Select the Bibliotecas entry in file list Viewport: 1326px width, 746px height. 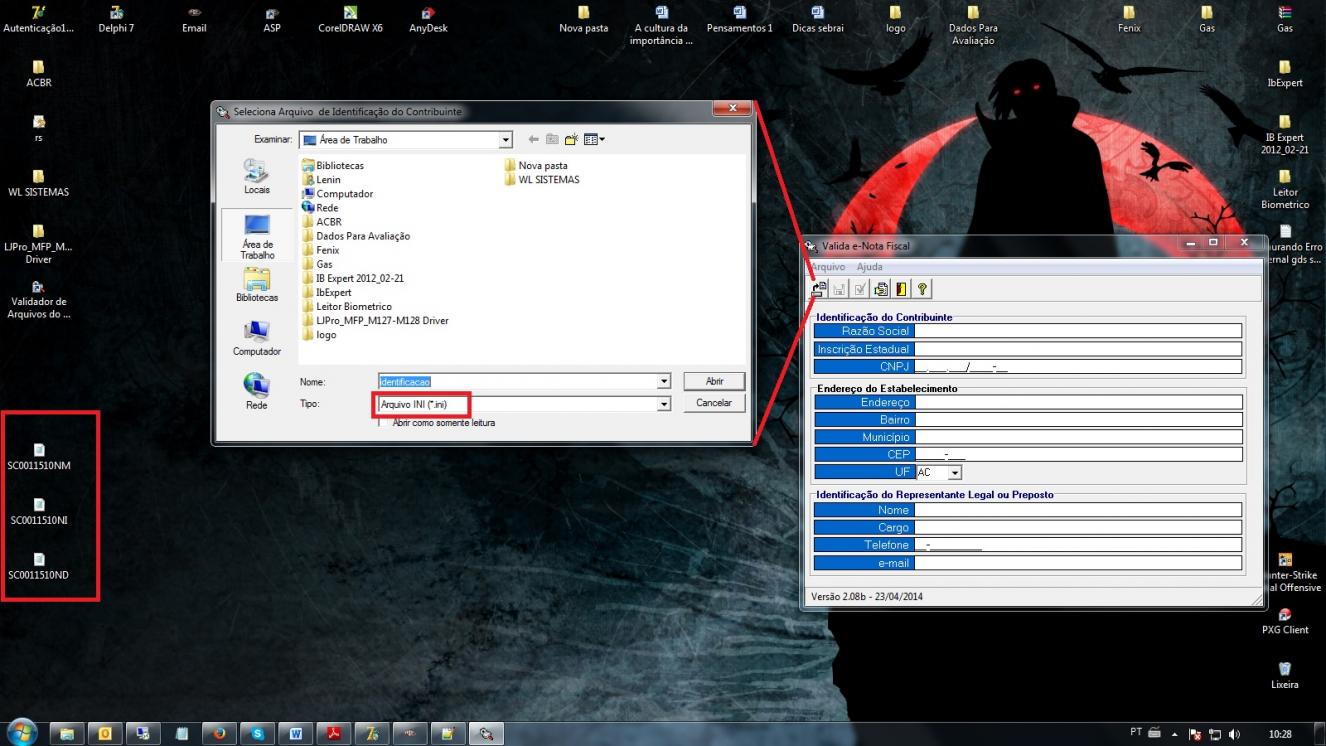333,166
